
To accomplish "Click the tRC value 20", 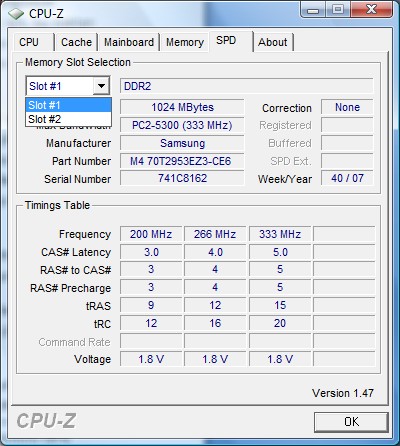I will 280,323.
